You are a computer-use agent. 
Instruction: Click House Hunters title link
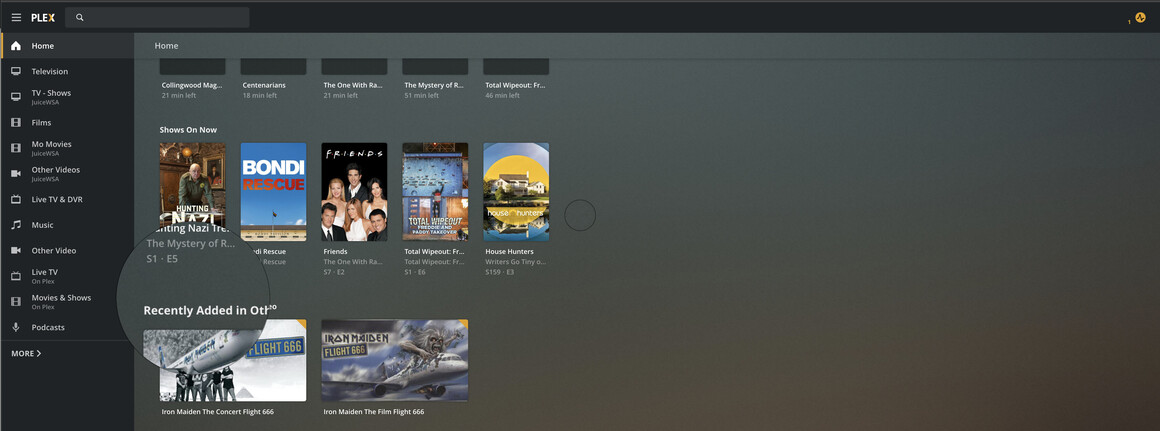pyautogui.click(x=510, y=251)
